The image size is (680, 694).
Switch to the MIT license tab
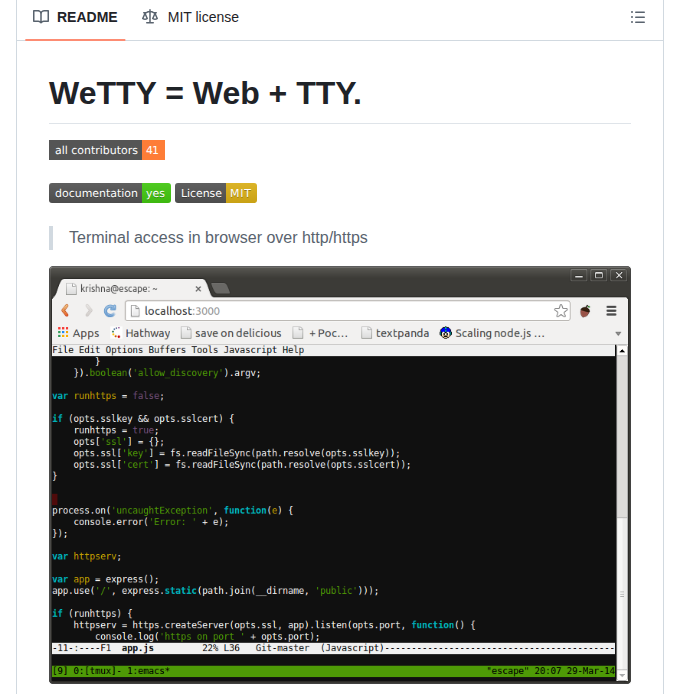click(x=190, y=17)
